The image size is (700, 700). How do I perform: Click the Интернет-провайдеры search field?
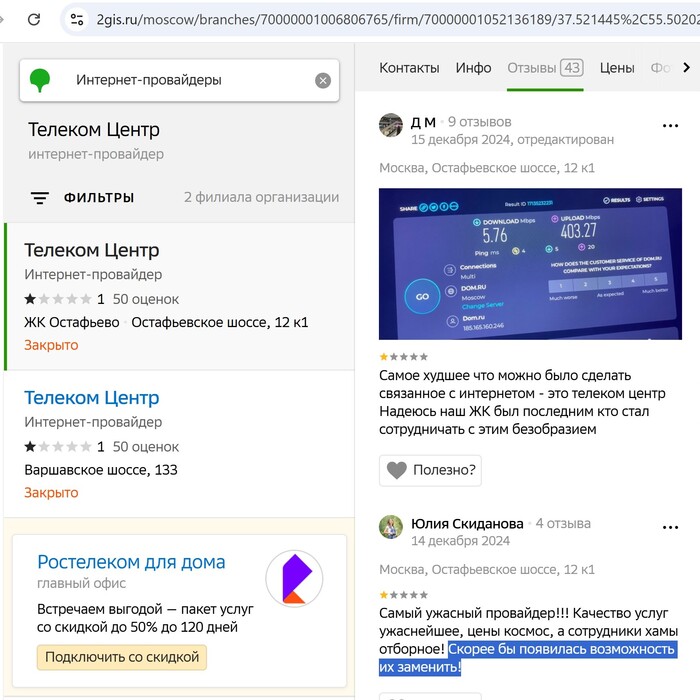pos(179,80)
